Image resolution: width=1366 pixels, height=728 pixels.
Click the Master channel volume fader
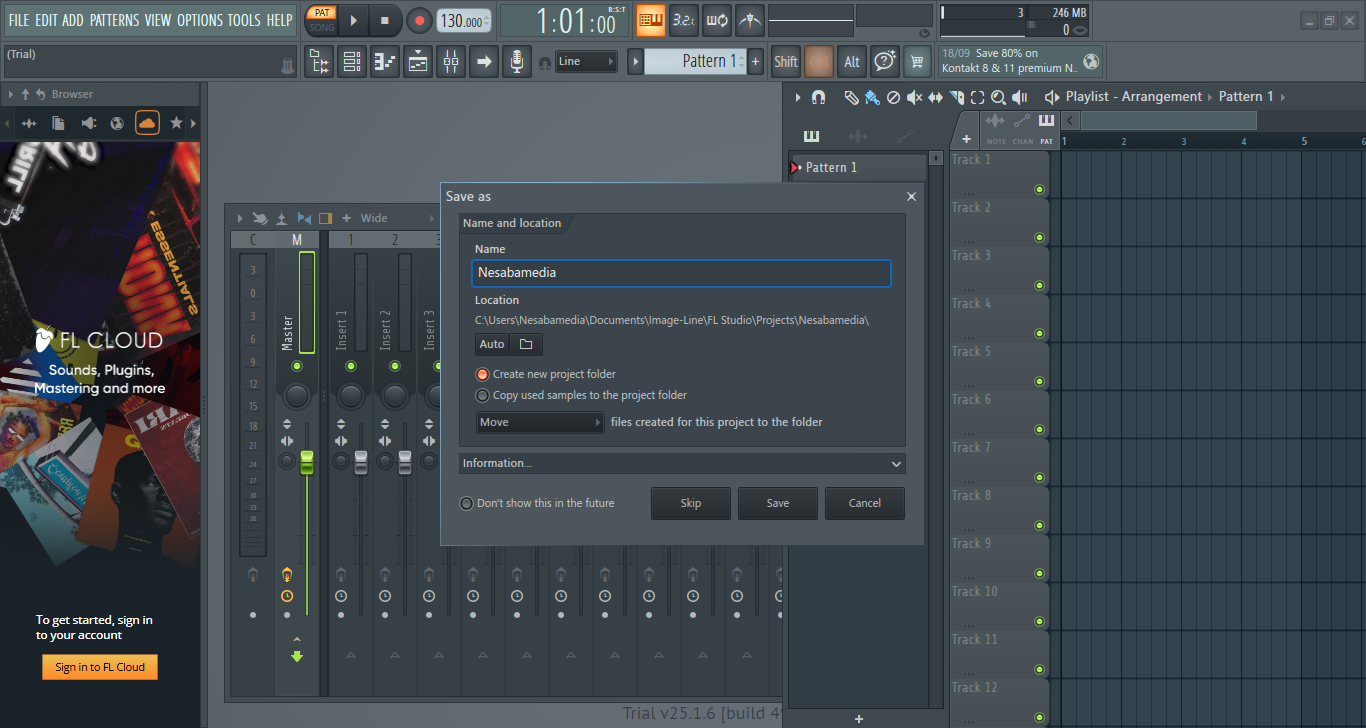click(307, 462)
